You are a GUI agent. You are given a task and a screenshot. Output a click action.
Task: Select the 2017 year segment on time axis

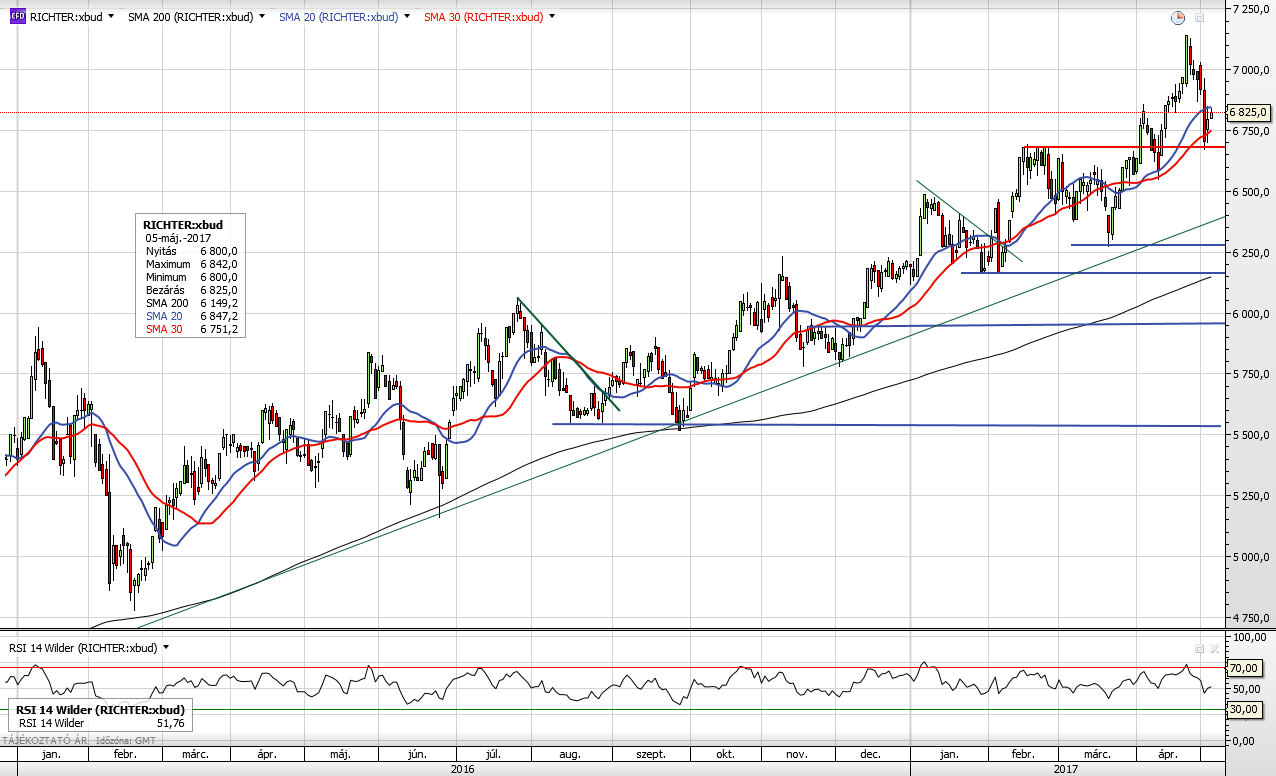tap(1067, 769)
